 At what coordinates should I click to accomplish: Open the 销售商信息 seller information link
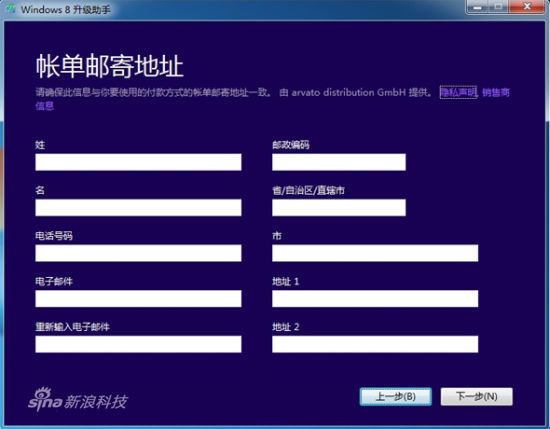[x=495, y=93]
